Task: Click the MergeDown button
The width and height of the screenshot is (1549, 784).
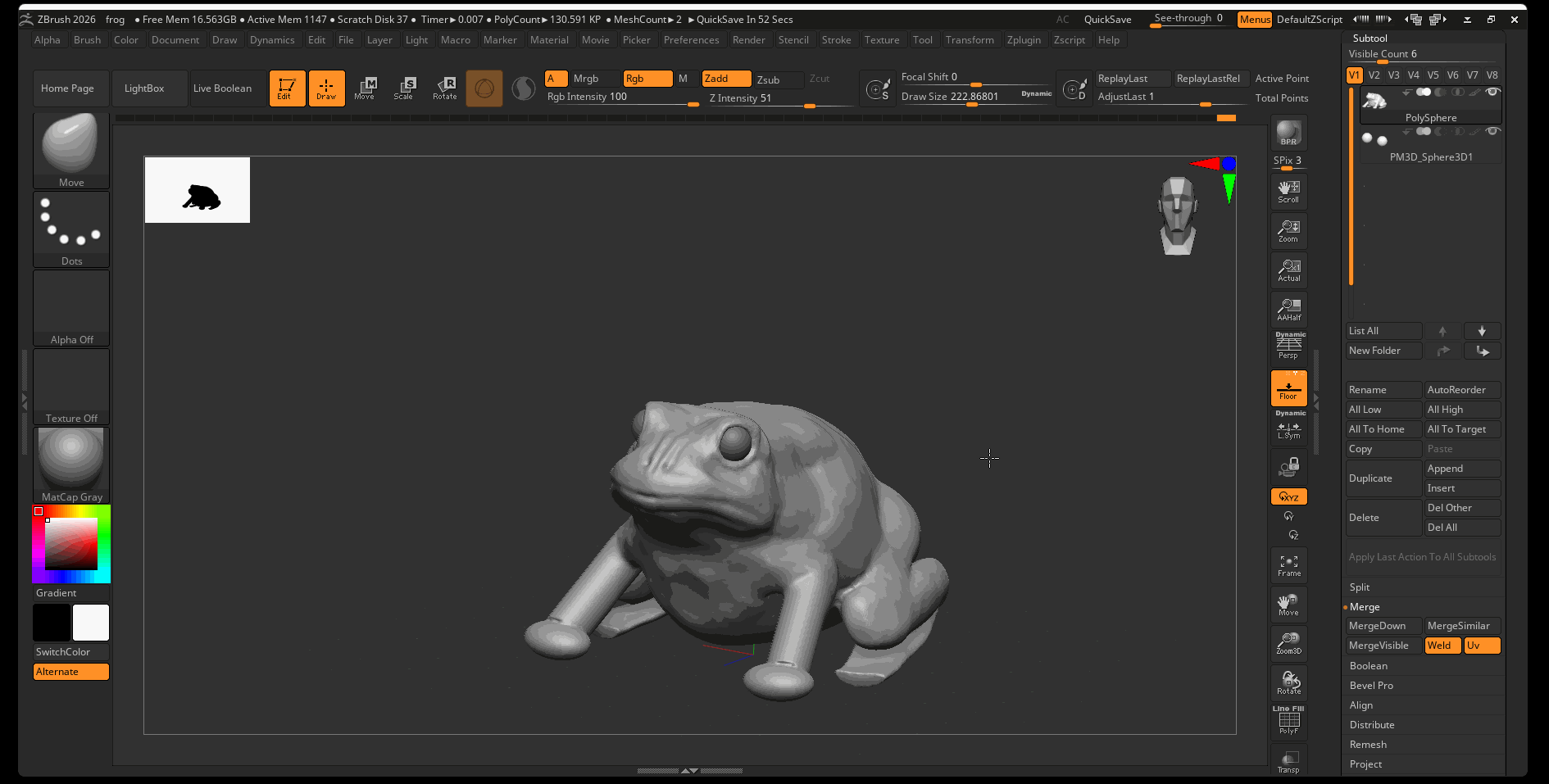Action: click(1383, 626)
